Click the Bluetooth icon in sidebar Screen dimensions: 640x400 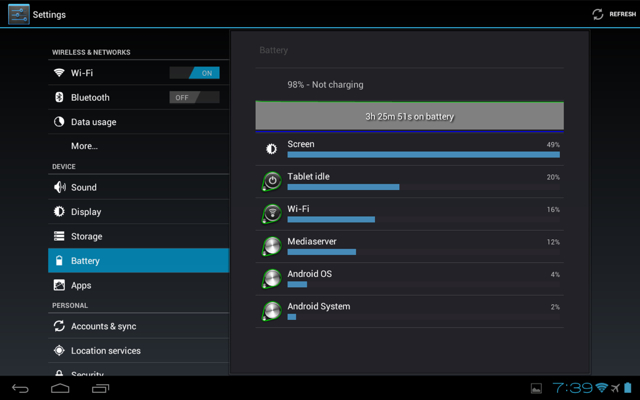pos(59,97)
